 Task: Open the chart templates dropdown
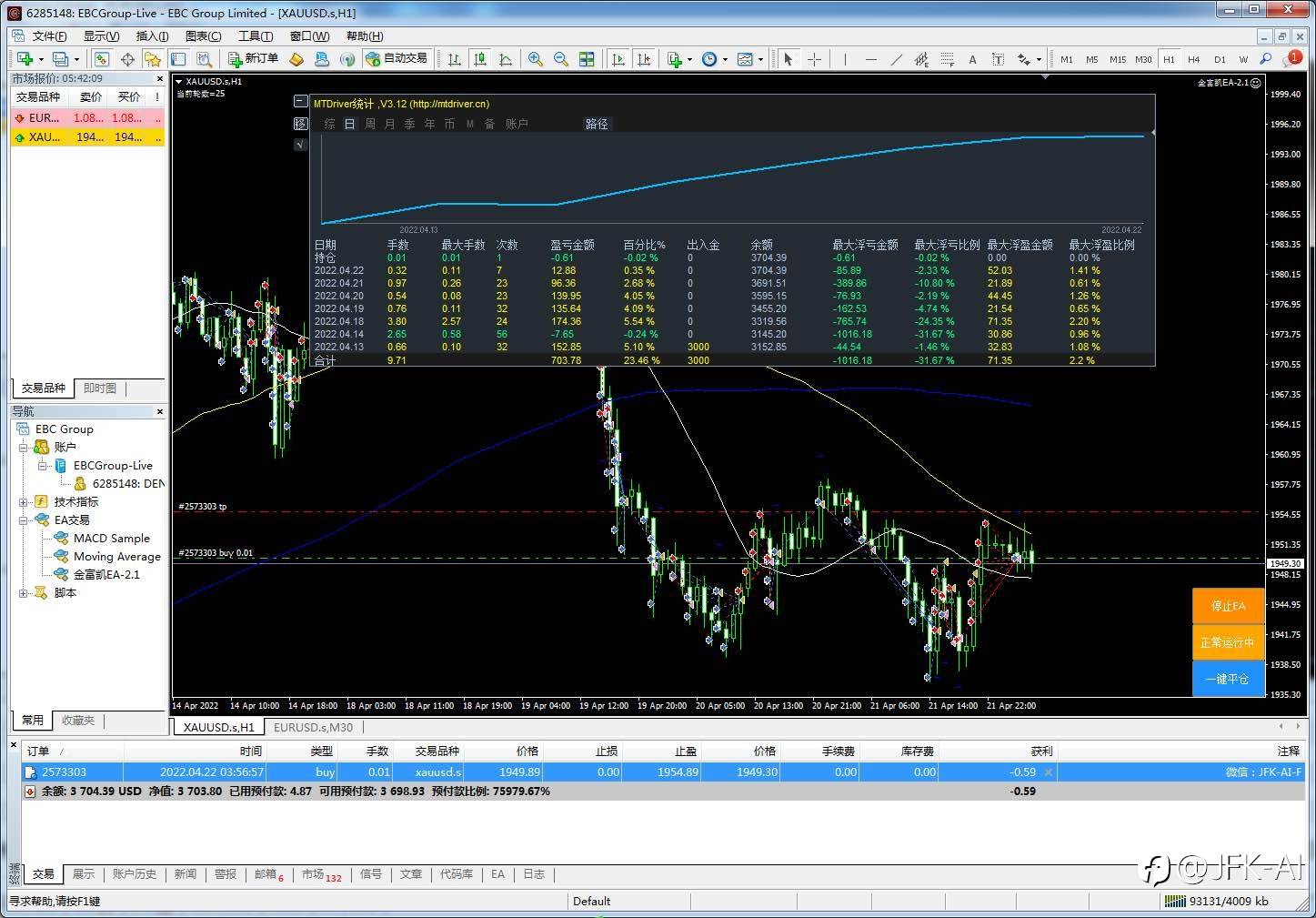(749, 59)
